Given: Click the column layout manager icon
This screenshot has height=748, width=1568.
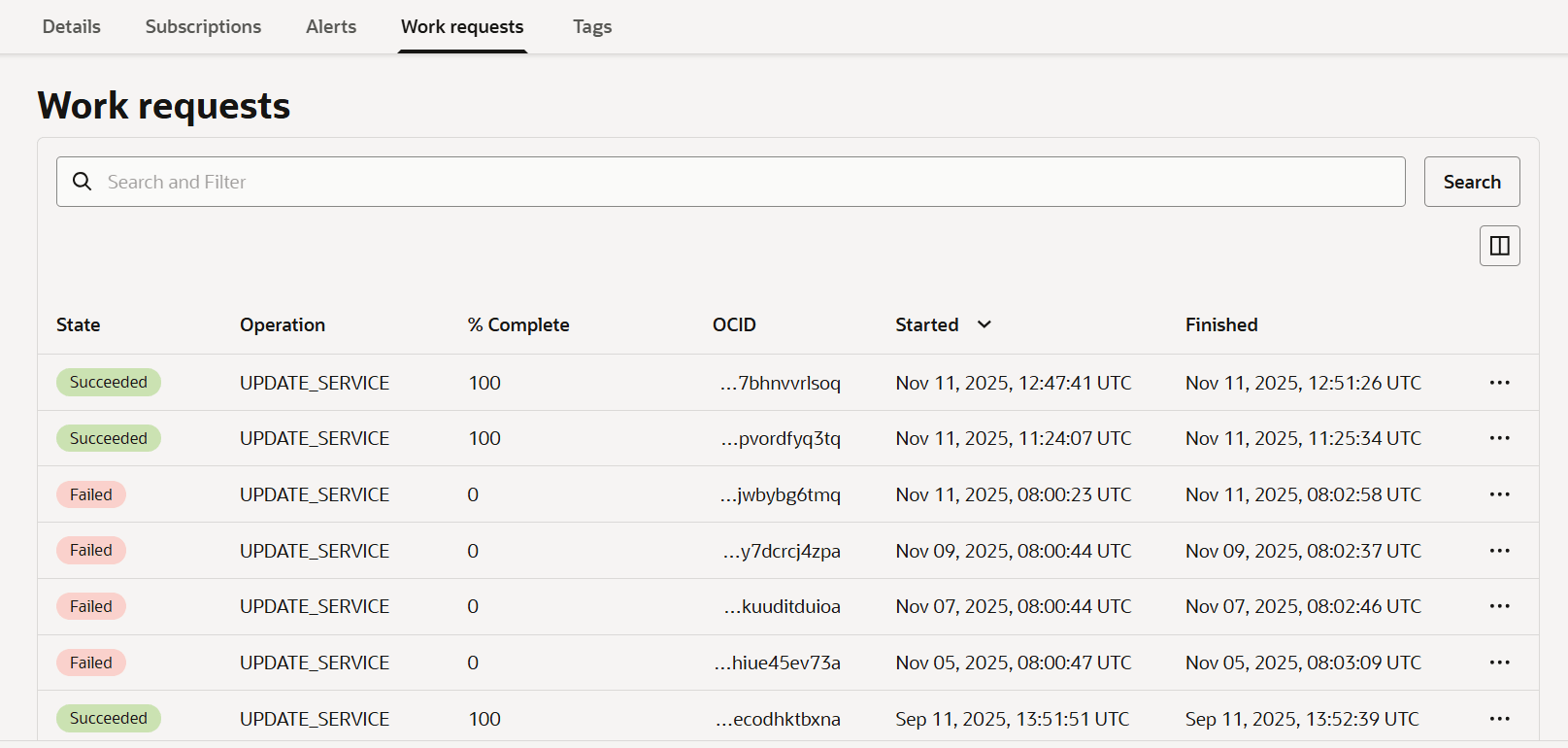Looking at the screenshot, I should click(1499, 246).
